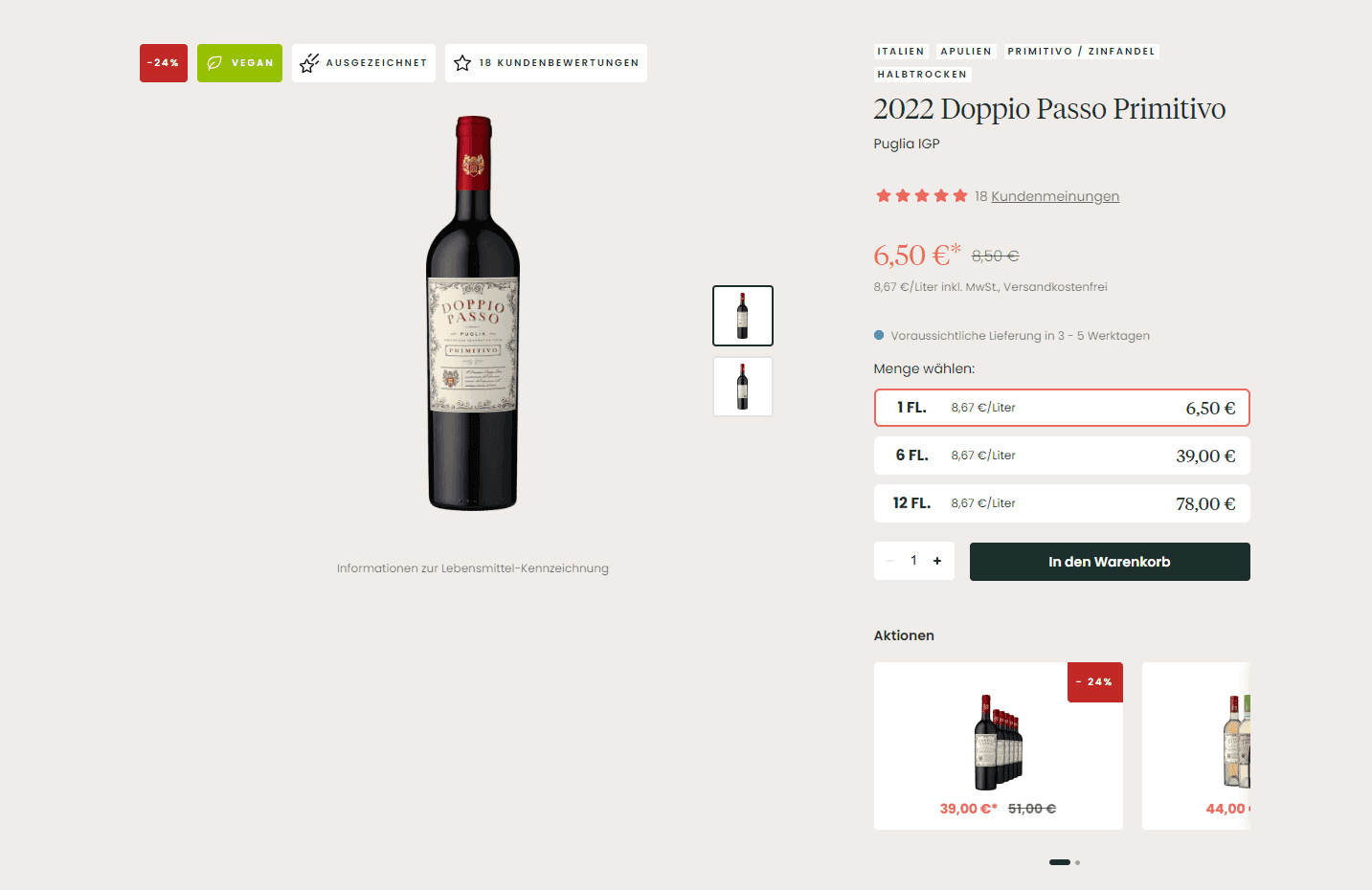Add wine with In den Warenkorb button
1372x890 pixels.
1110,562
